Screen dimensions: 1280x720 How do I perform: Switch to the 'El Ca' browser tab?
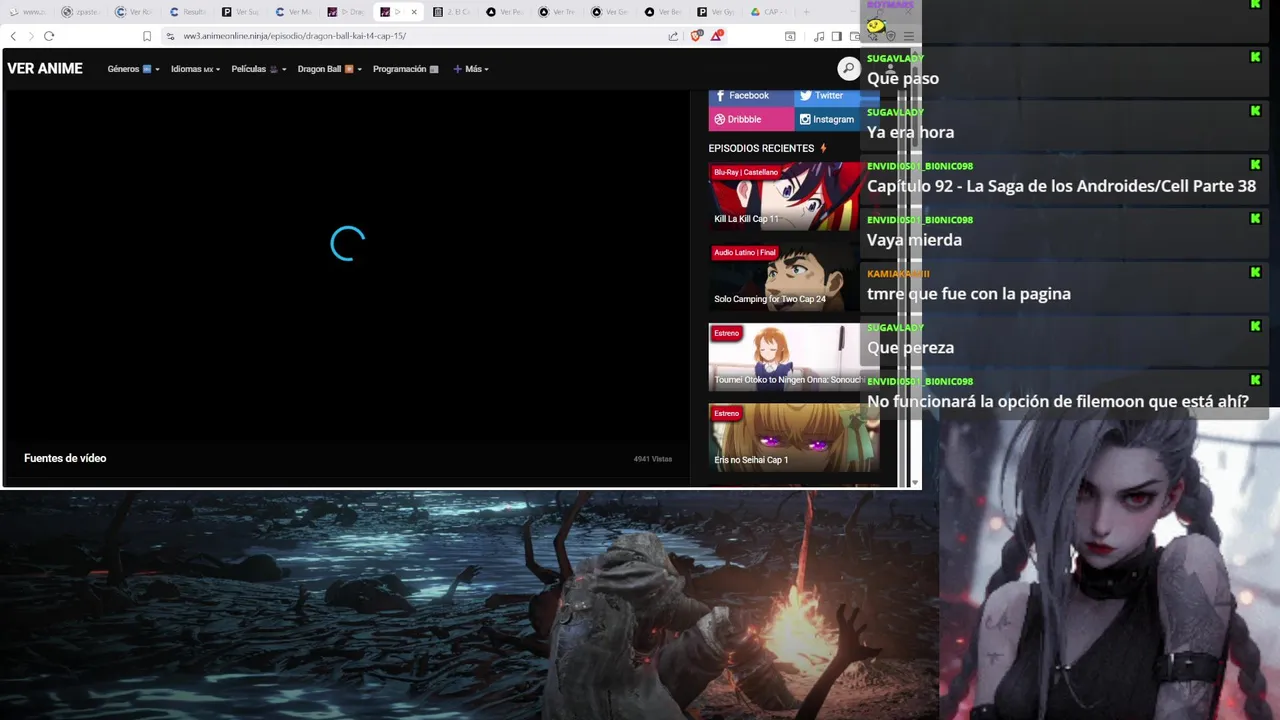tap(452, 12)
